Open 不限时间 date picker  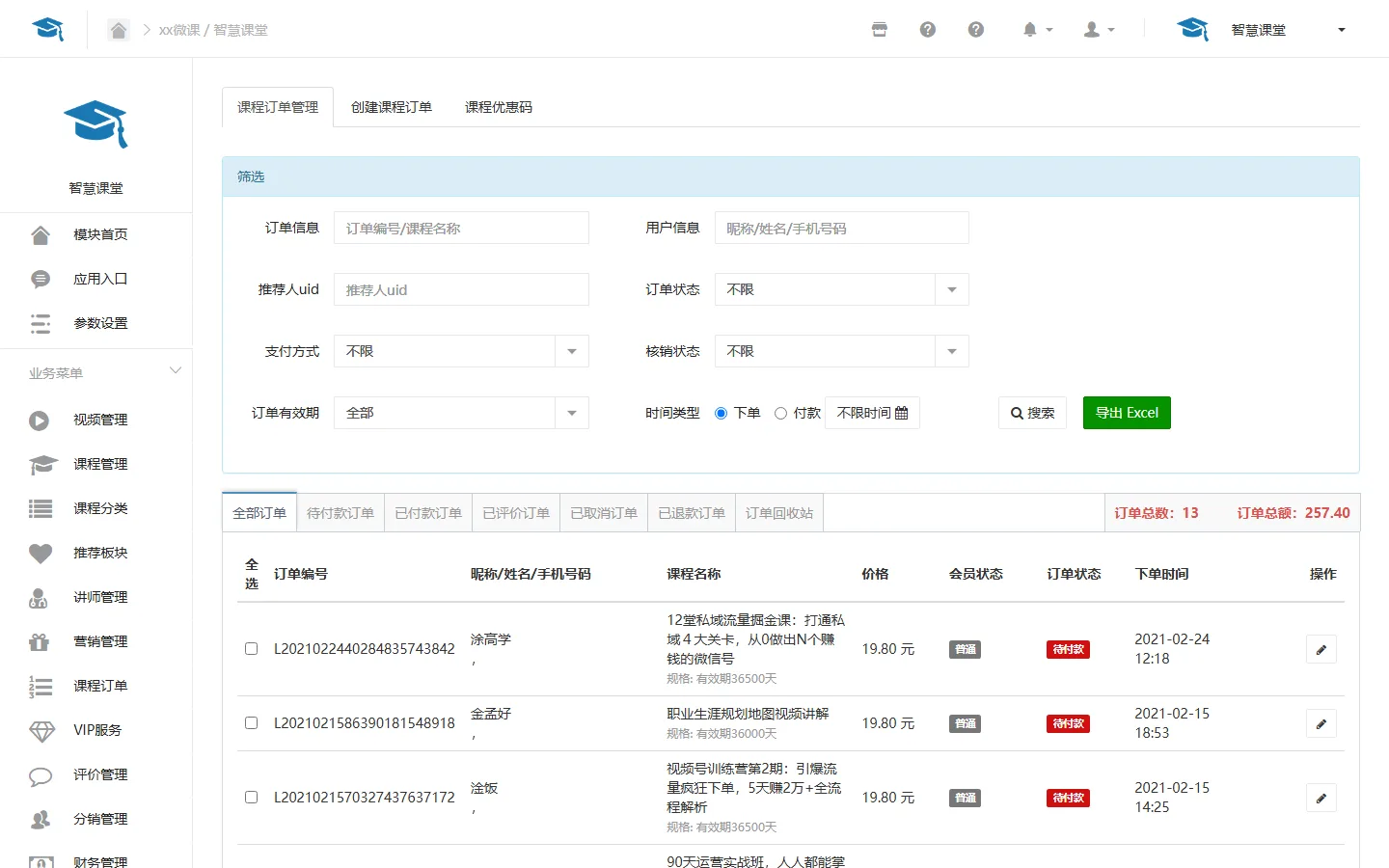point(872,413)
